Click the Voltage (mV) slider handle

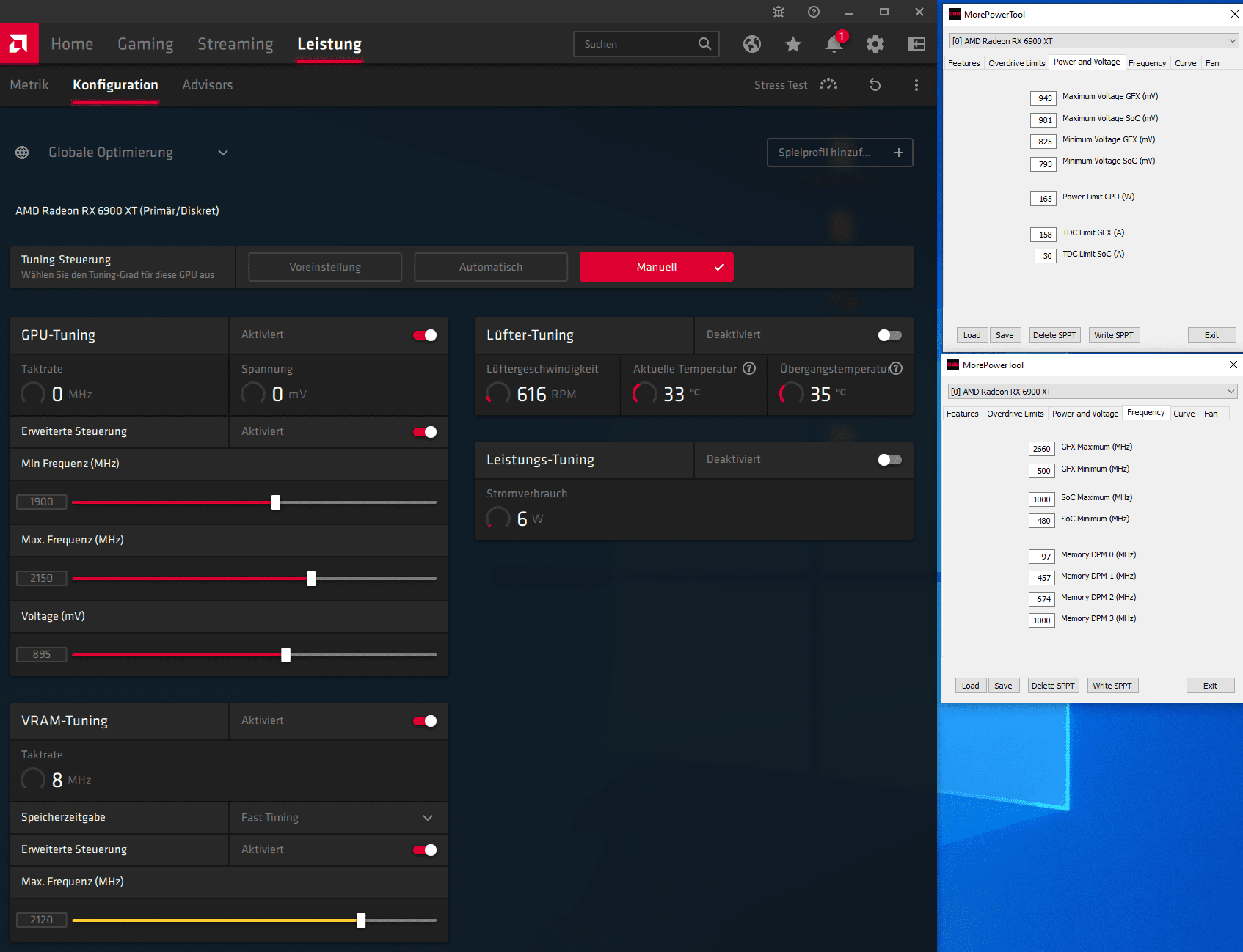(286, 655)
